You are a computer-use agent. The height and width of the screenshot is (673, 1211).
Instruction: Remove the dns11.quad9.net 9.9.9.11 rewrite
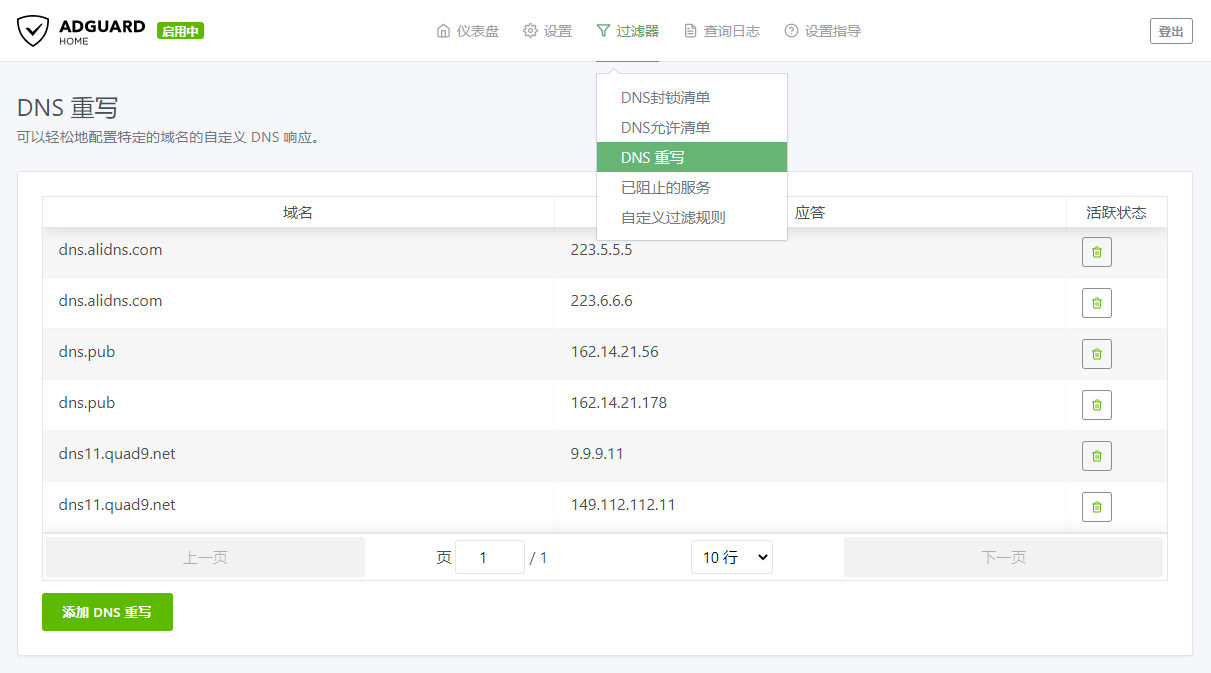[1096, 456]
